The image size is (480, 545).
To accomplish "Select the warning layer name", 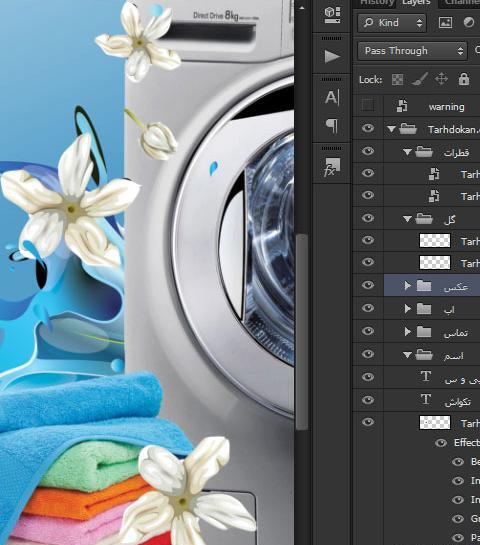I will click(446, 107).
